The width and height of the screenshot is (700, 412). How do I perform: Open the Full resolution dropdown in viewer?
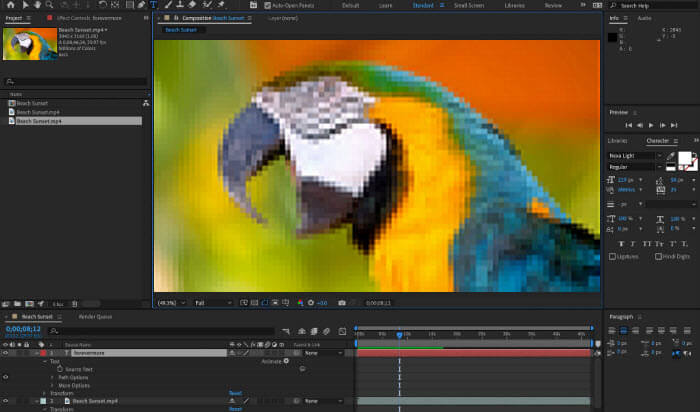point(212,302)
